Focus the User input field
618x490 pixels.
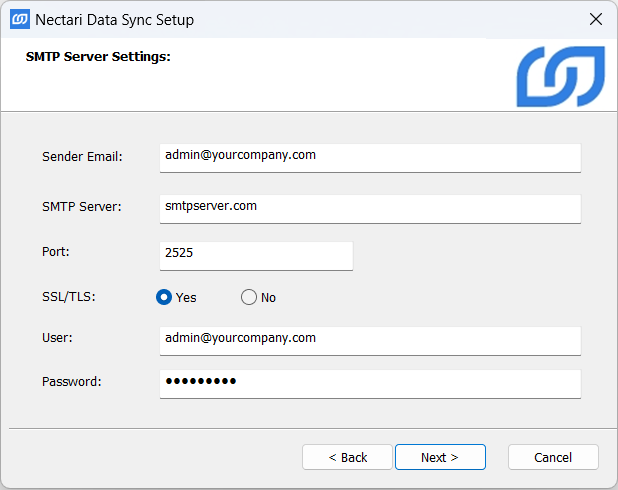click(x=370, y=339)
